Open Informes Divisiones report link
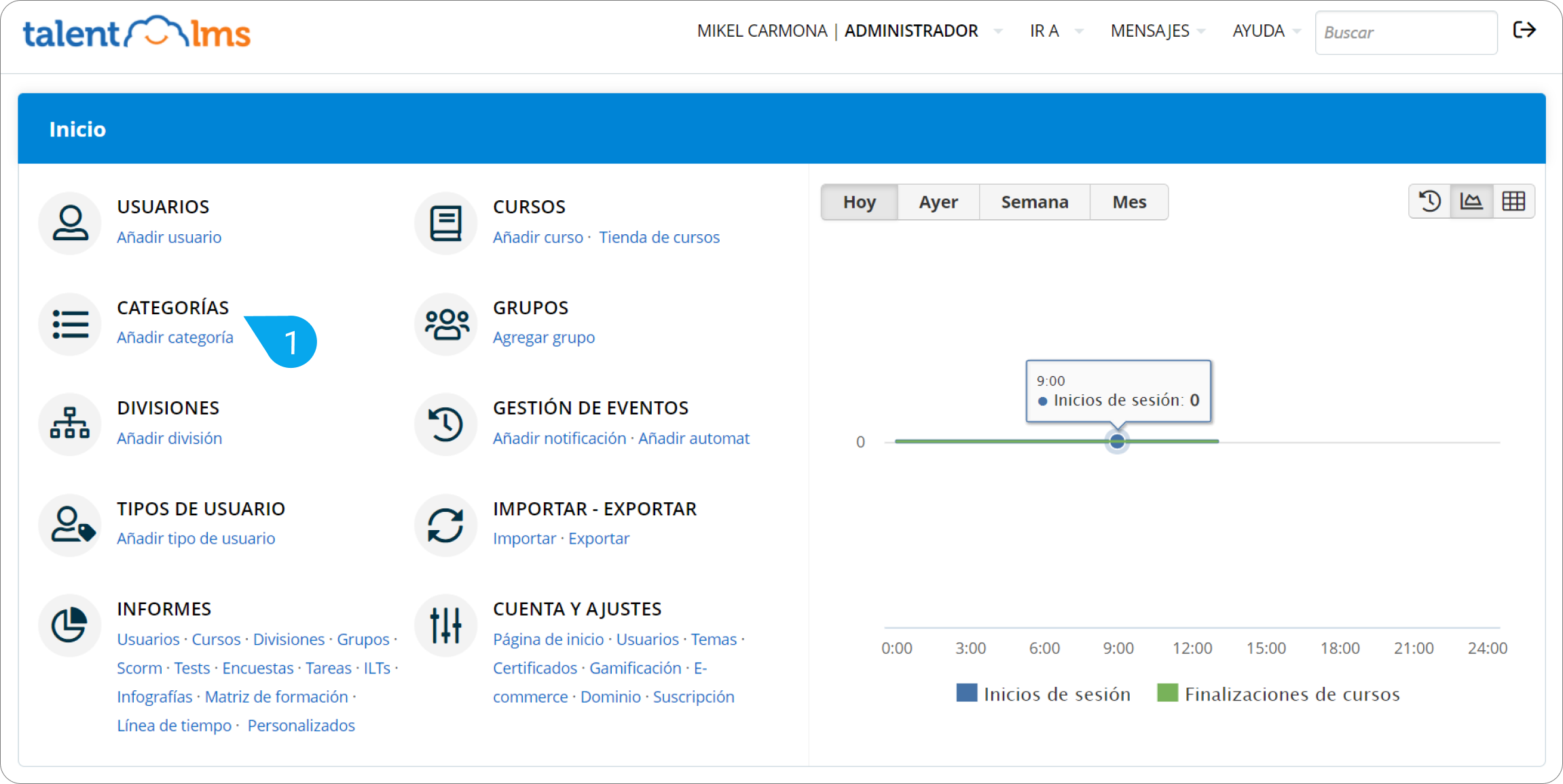Image resolution: width=1563 pixels, height=784 pixels. point(289,639)
